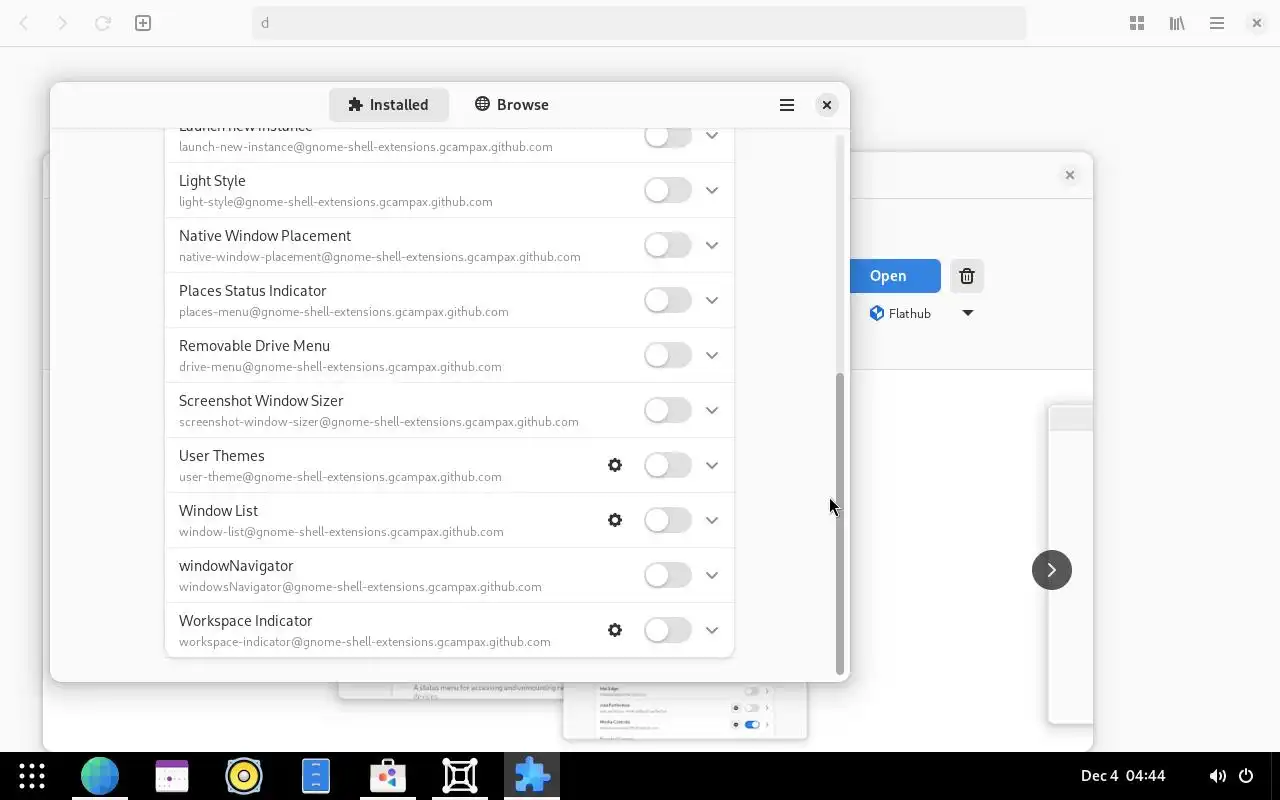
Task: Expand the Places Status Indicator row
Action: coord(712,300)
